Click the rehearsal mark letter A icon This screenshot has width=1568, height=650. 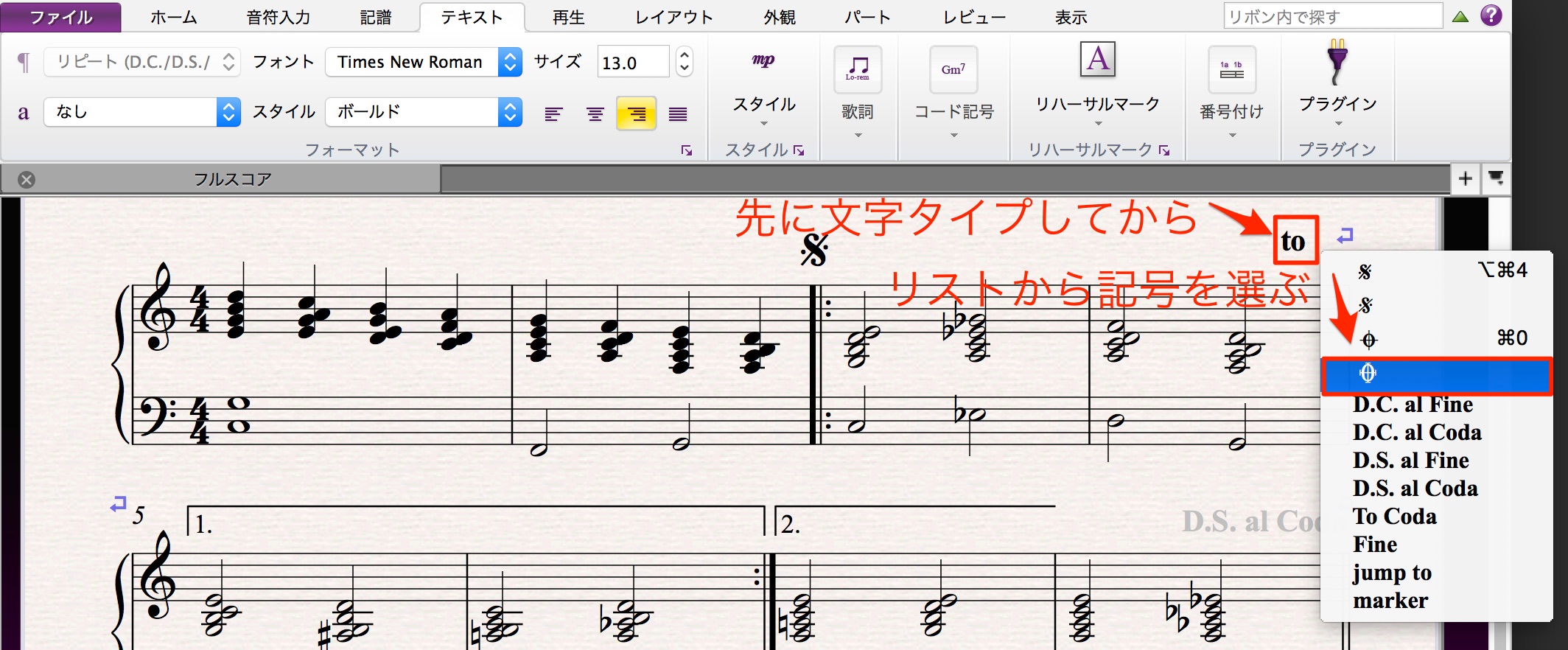tap(1098, 59)
